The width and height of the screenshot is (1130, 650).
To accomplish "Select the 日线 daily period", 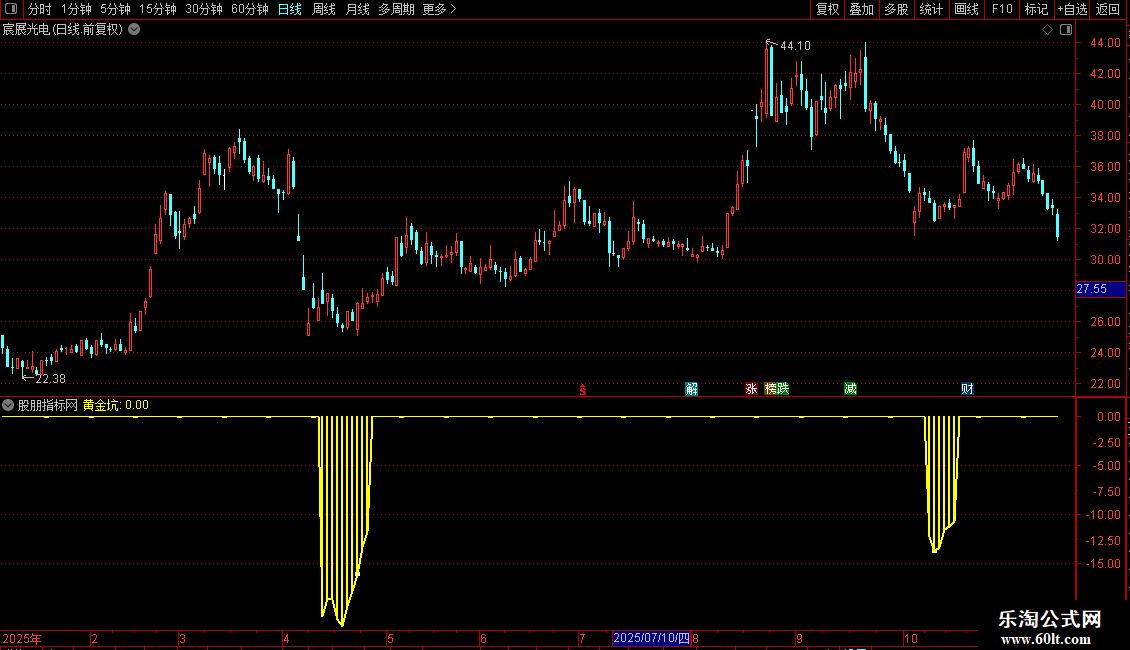I will click(x=290, y=9).
